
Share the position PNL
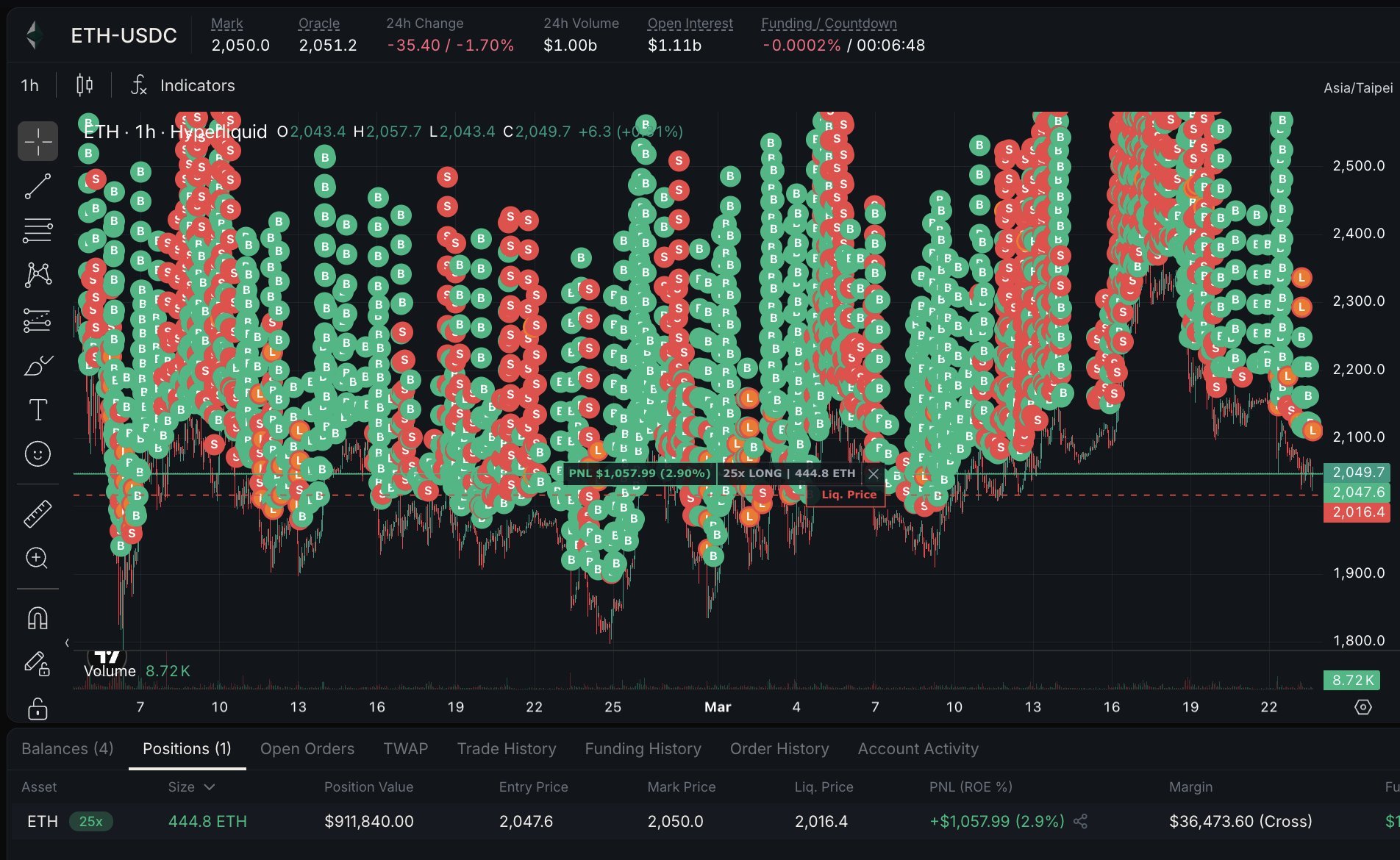pos(1080,821)
